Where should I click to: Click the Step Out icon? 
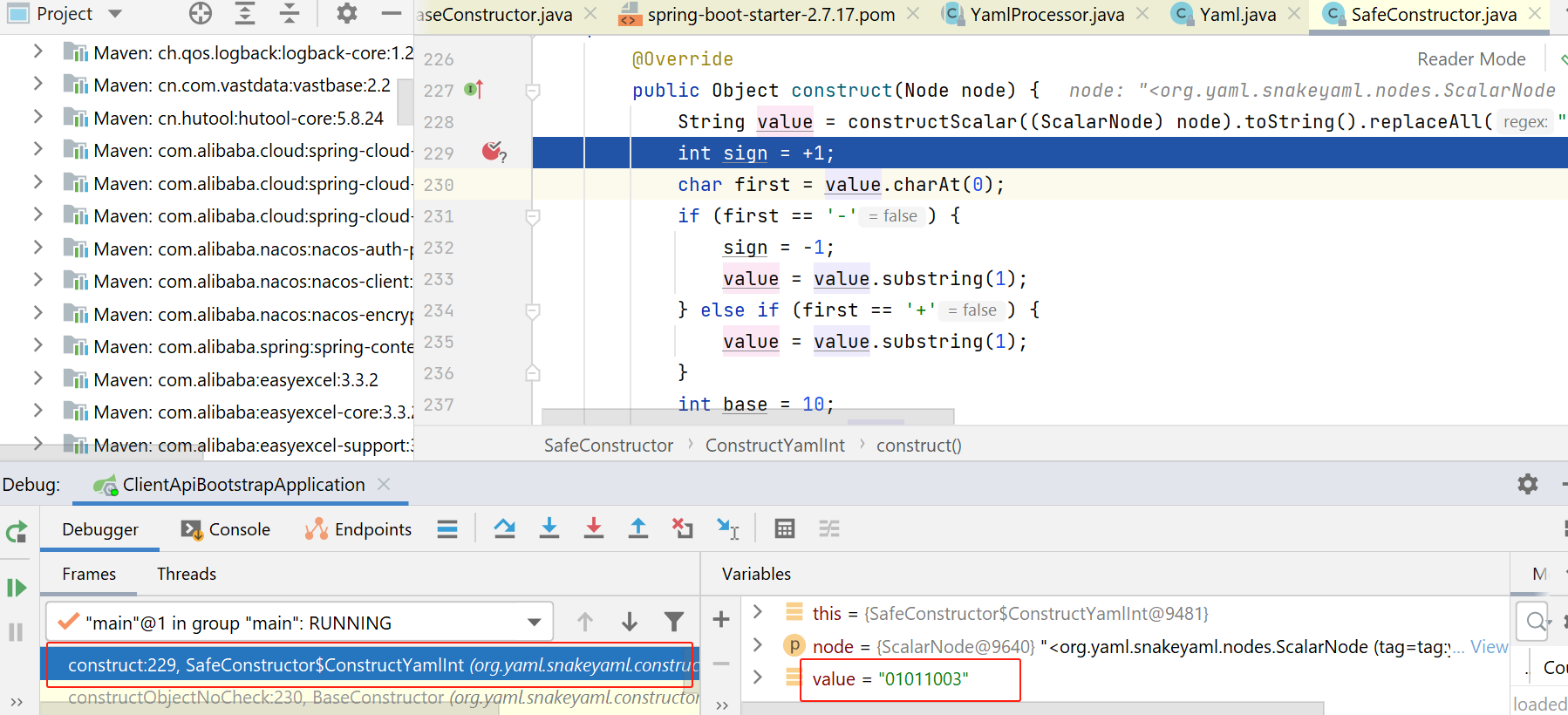(637, 528)
